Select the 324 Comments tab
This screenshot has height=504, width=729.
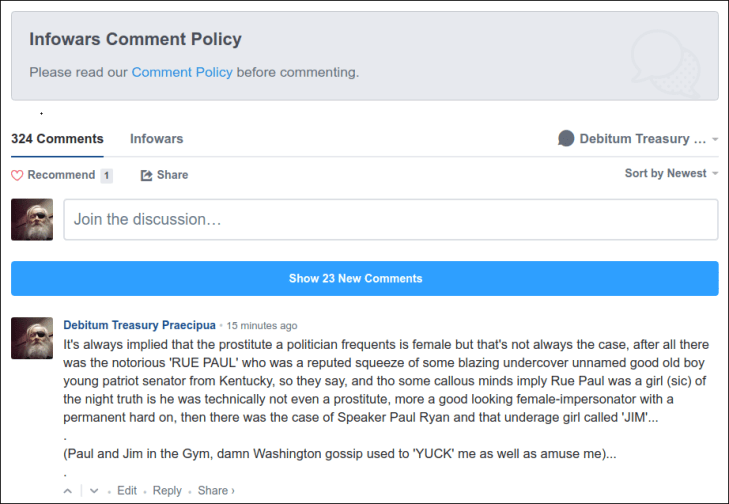(x=57, y=139)
